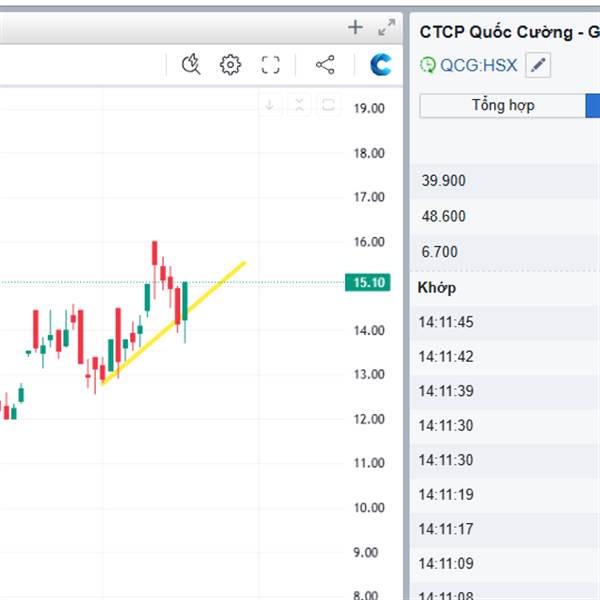Click the Khớp column header

coord(437,287)
